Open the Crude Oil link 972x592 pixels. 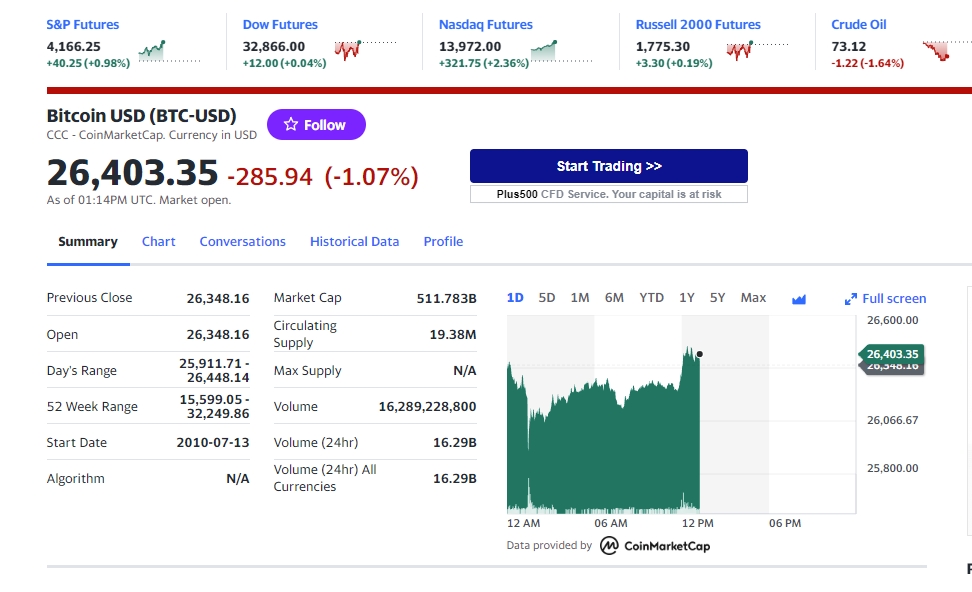point(859,25)
